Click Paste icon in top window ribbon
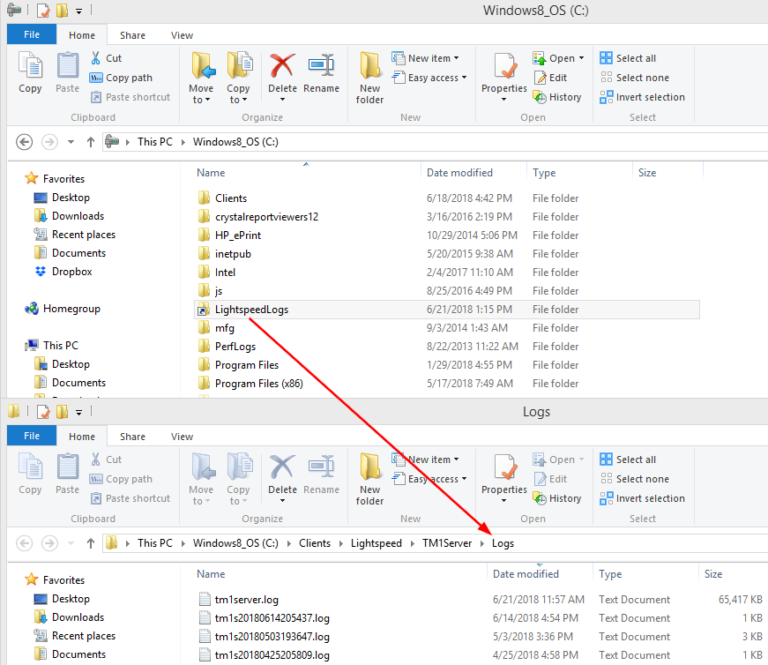The height and width of the screenshot is (665, 768). pos(68,66)
